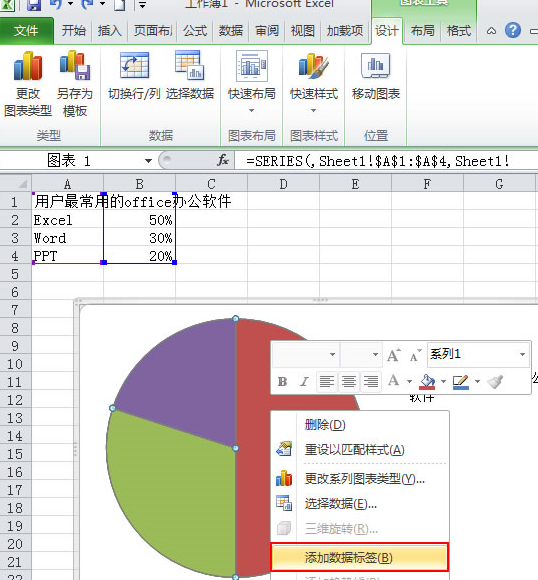Open the Excel Help question mark icon
This screenshot has width=538, height=580.
click(x=513, y=30)
